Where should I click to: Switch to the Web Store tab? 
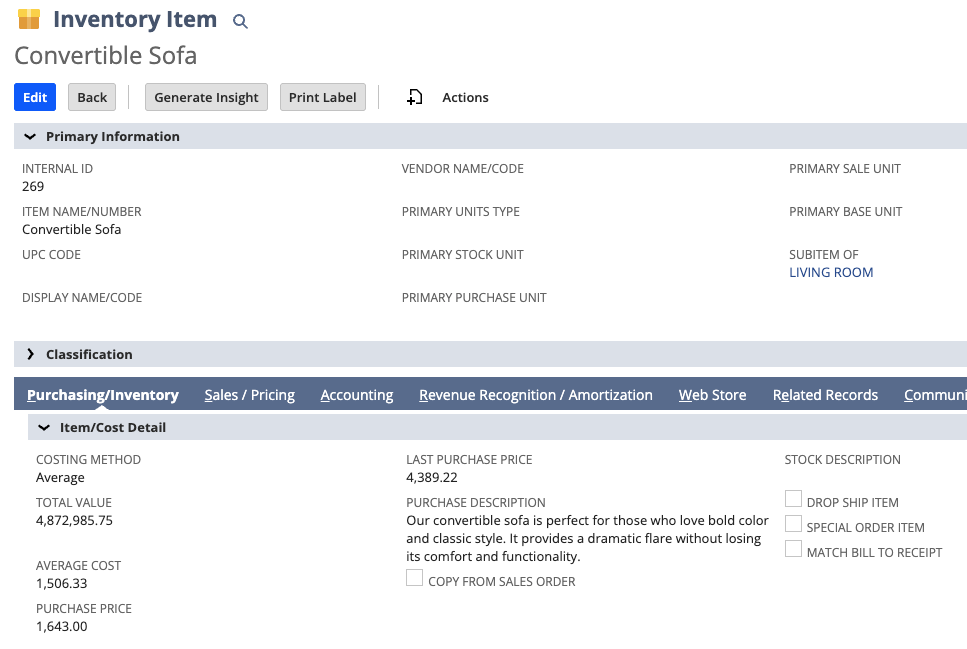coord(712,395)
